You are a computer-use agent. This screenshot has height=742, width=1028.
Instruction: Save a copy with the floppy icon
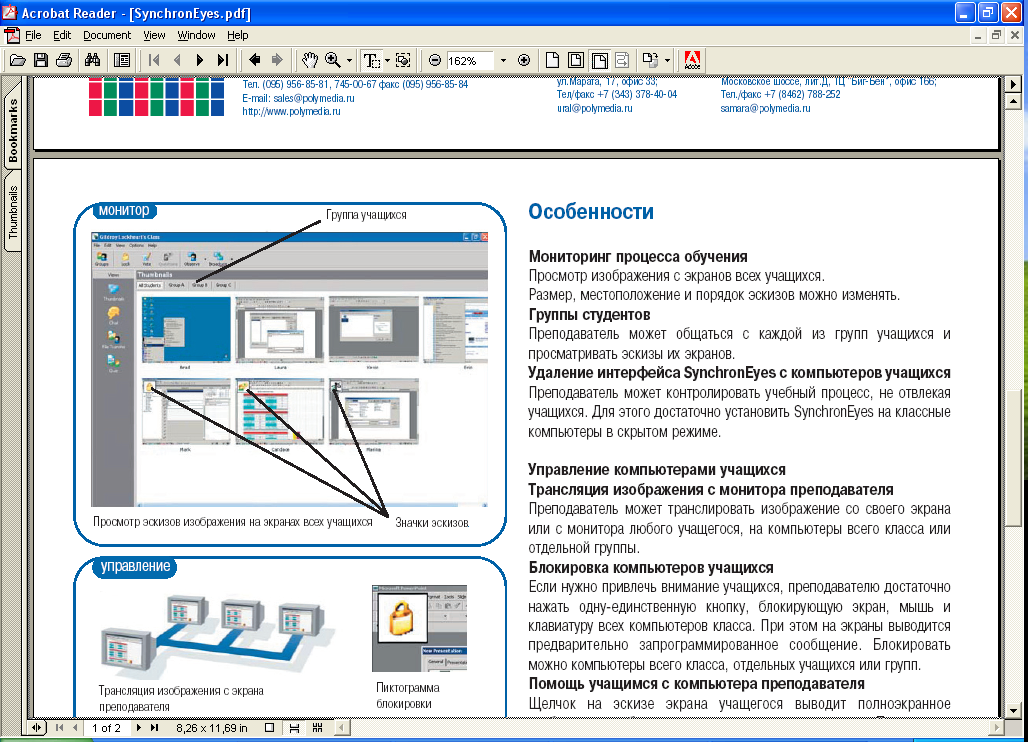click(41, 60)
